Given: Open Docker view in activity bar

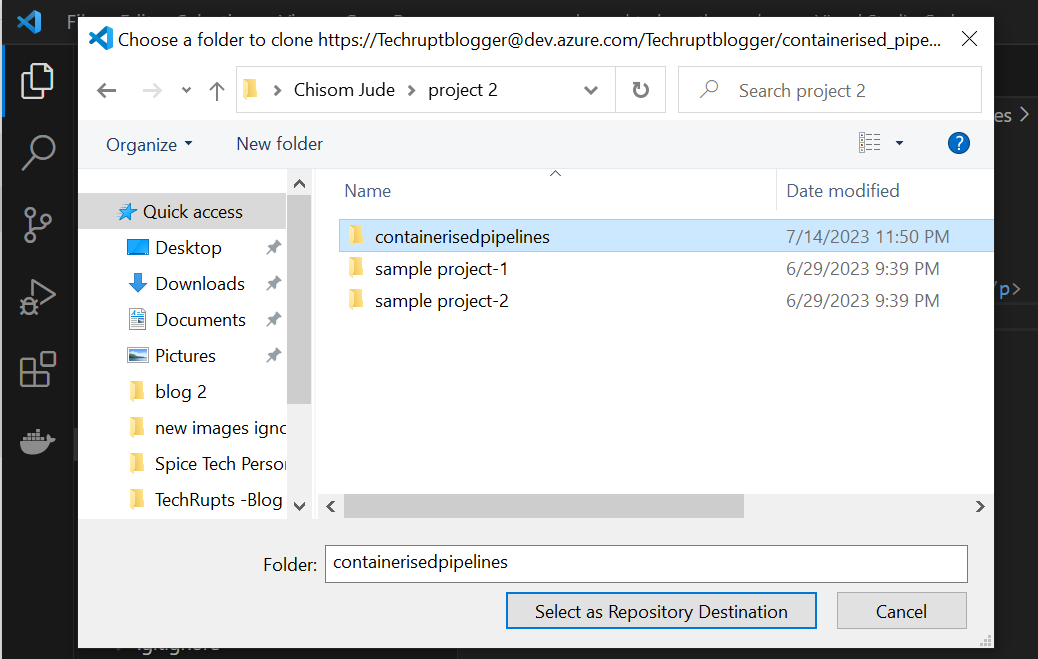Looking at the screenshot, I should point(37,442).
